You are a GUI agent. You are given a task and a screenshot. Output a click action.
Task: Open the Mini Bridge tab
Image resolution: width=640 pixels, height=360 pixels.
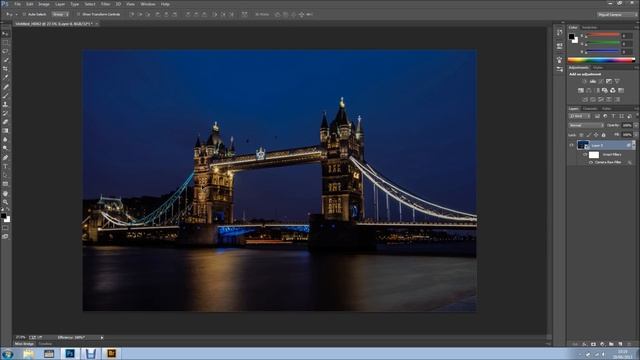click(x=24, y=344)
